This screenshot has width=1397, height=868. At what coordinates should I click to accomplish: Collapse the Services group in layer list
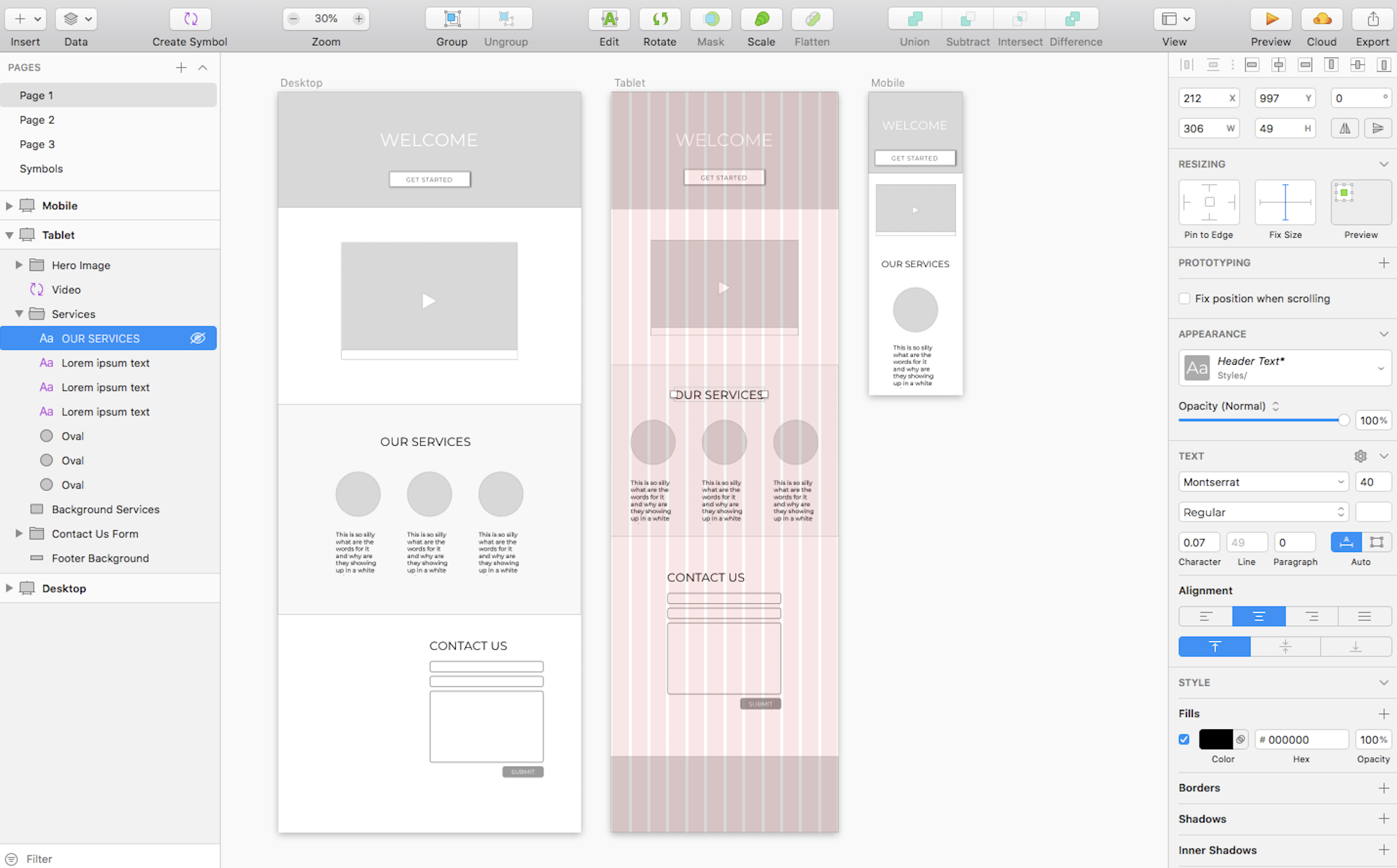[19, 313]
